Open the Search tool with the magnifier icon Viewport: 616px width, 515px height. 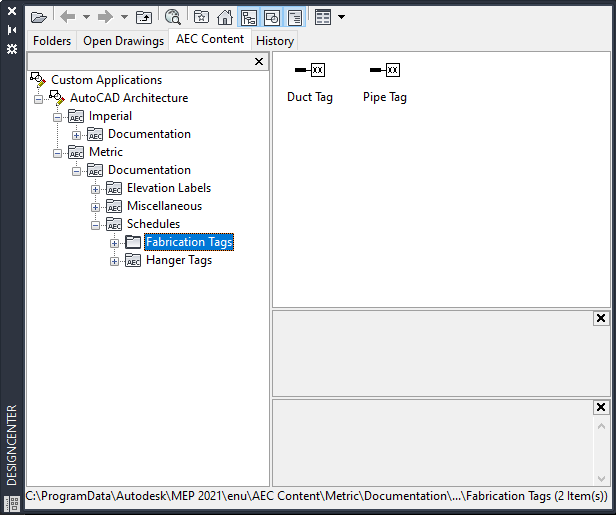pyautogui.click(x=172, y=17)
